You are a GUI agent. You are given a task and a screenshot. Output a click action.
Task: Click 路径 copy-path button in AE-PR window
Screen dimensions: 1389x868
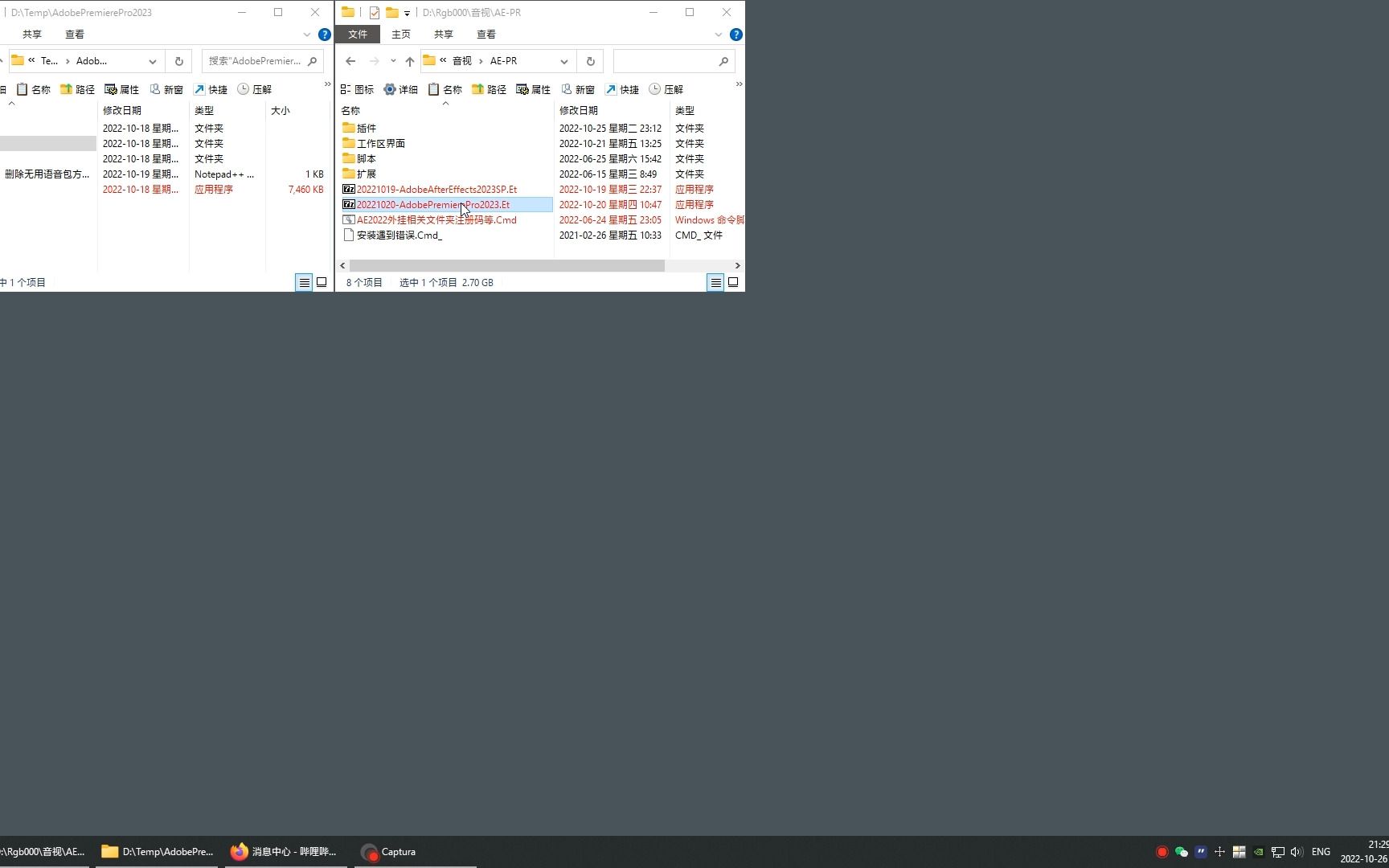pos(489,89)
